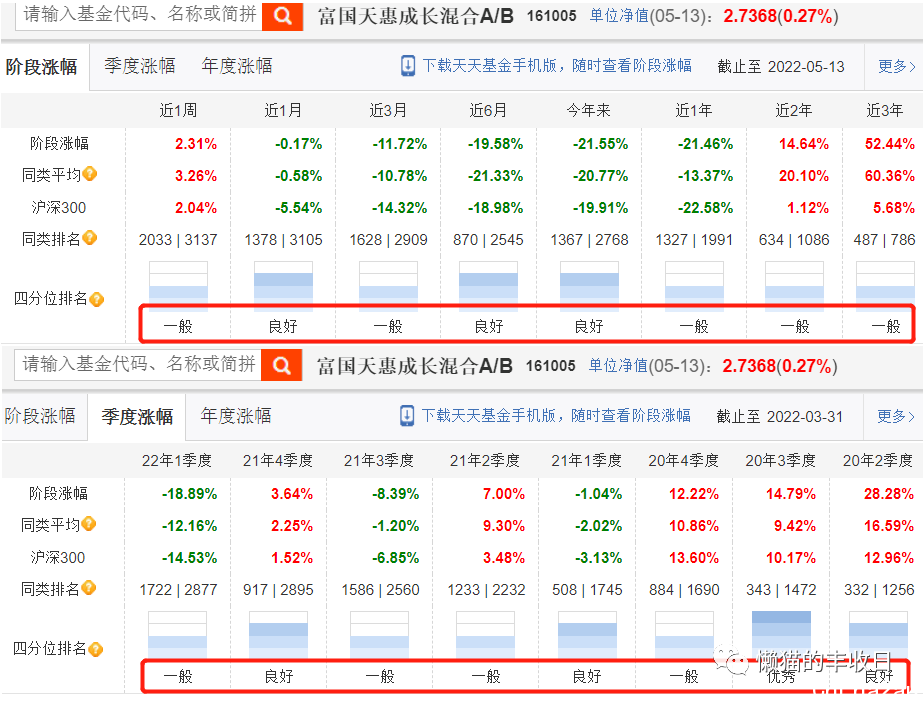923x702 pixels.
Task: Click 更多 link beside date 2022-05-13
Action: point(897,66)
